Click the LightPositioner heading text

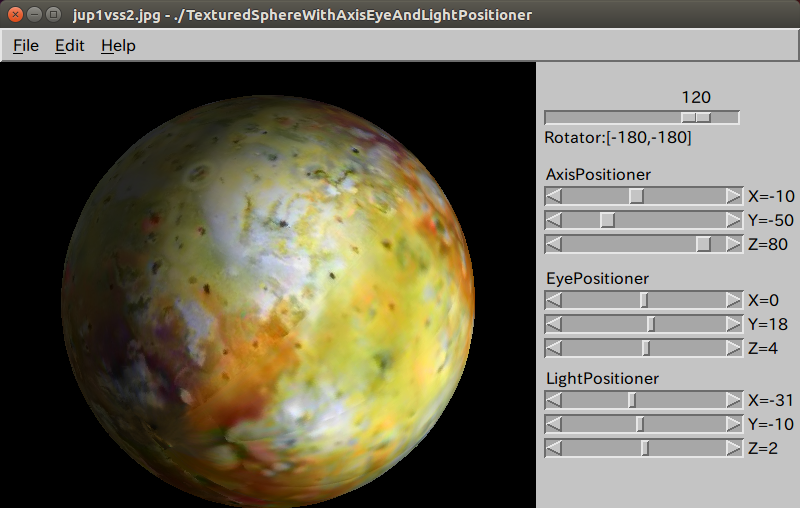point(603,378)
